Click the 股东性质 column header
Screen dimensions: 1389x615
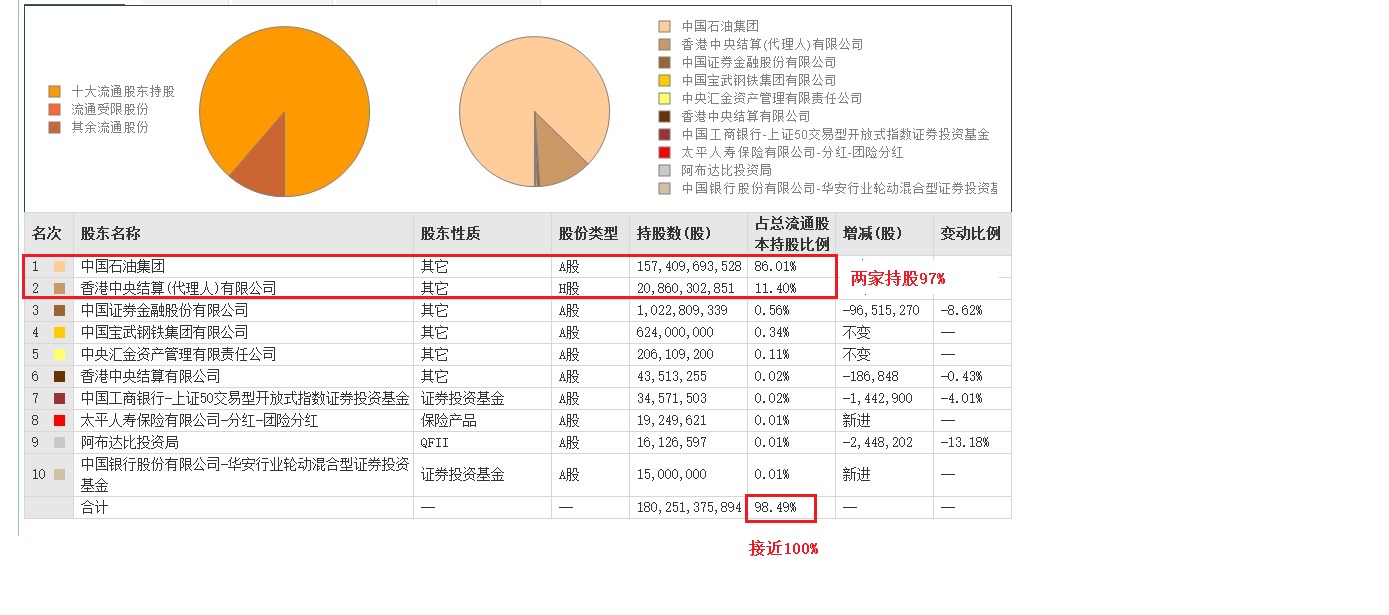pos(482,234)
